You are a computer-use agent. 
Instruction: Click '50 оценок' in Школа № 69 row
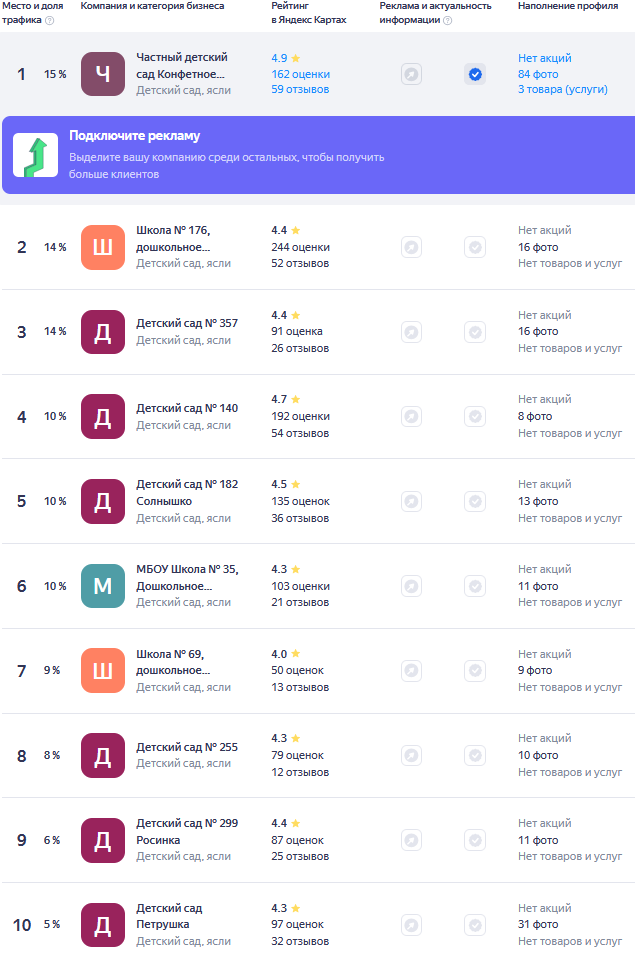(298, 670)
